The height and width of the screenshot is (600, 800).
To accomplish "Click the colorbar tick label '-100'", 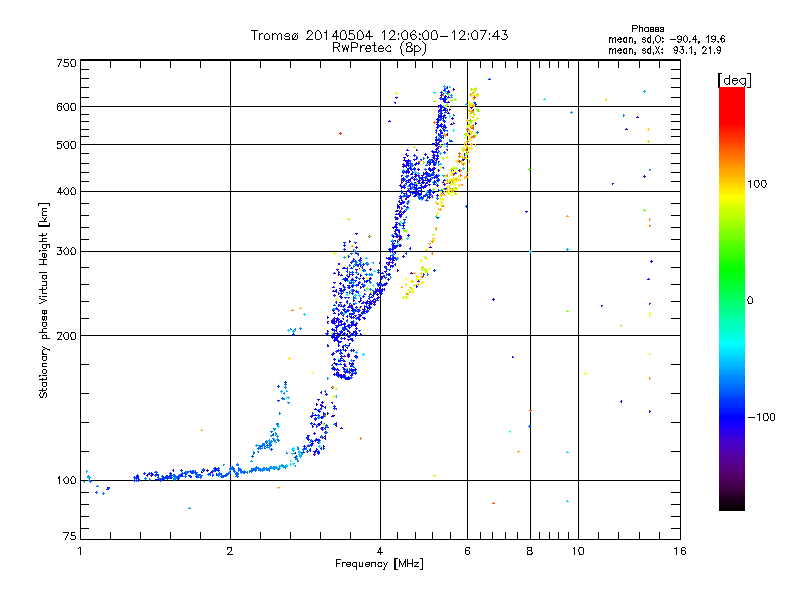I will (761, 417).
